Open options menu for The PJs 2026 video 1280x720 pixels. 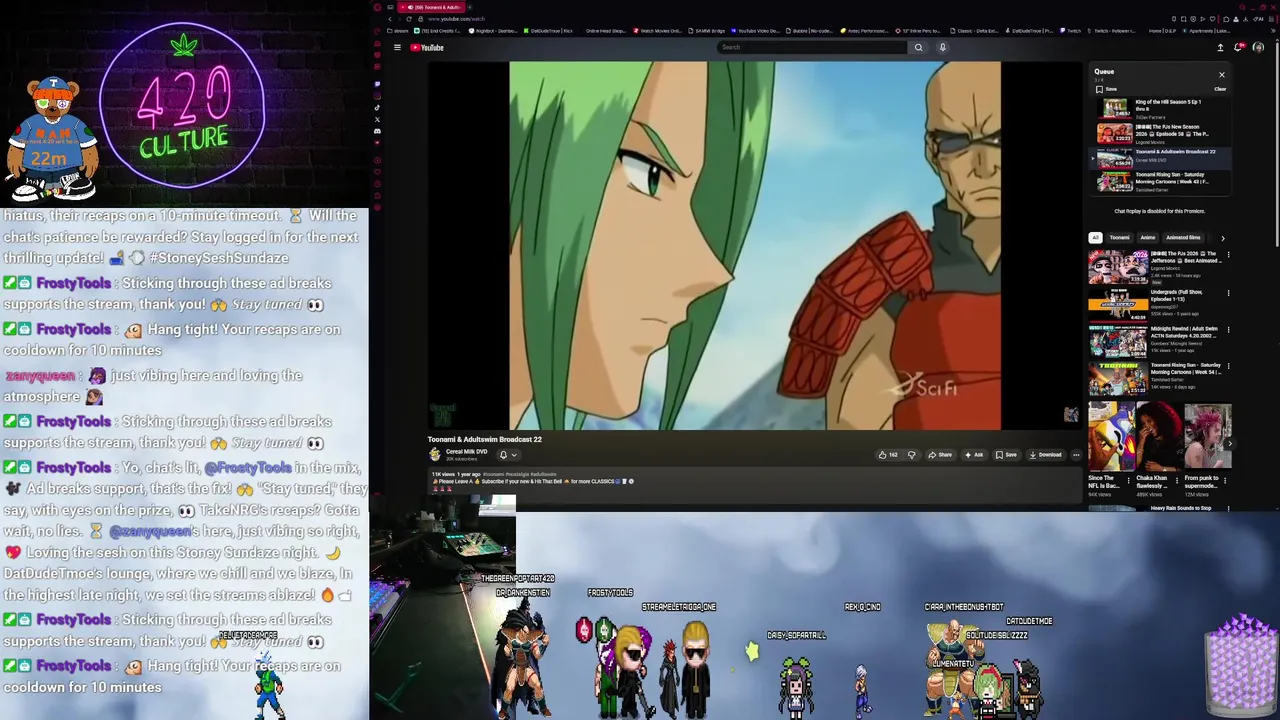[1228, 255]
